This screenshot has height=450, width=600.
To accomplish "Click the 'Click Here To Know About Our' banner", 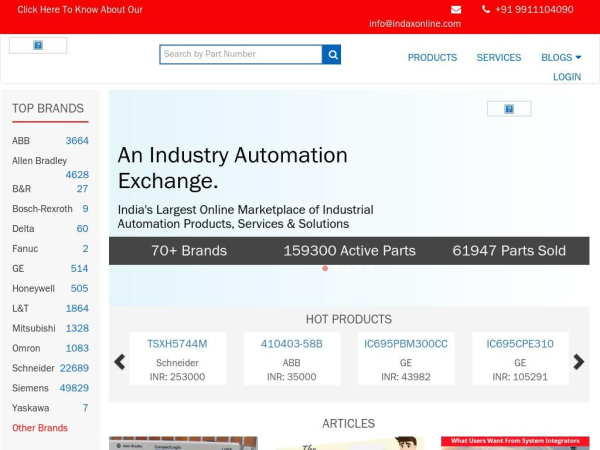I will pos(80,10).
